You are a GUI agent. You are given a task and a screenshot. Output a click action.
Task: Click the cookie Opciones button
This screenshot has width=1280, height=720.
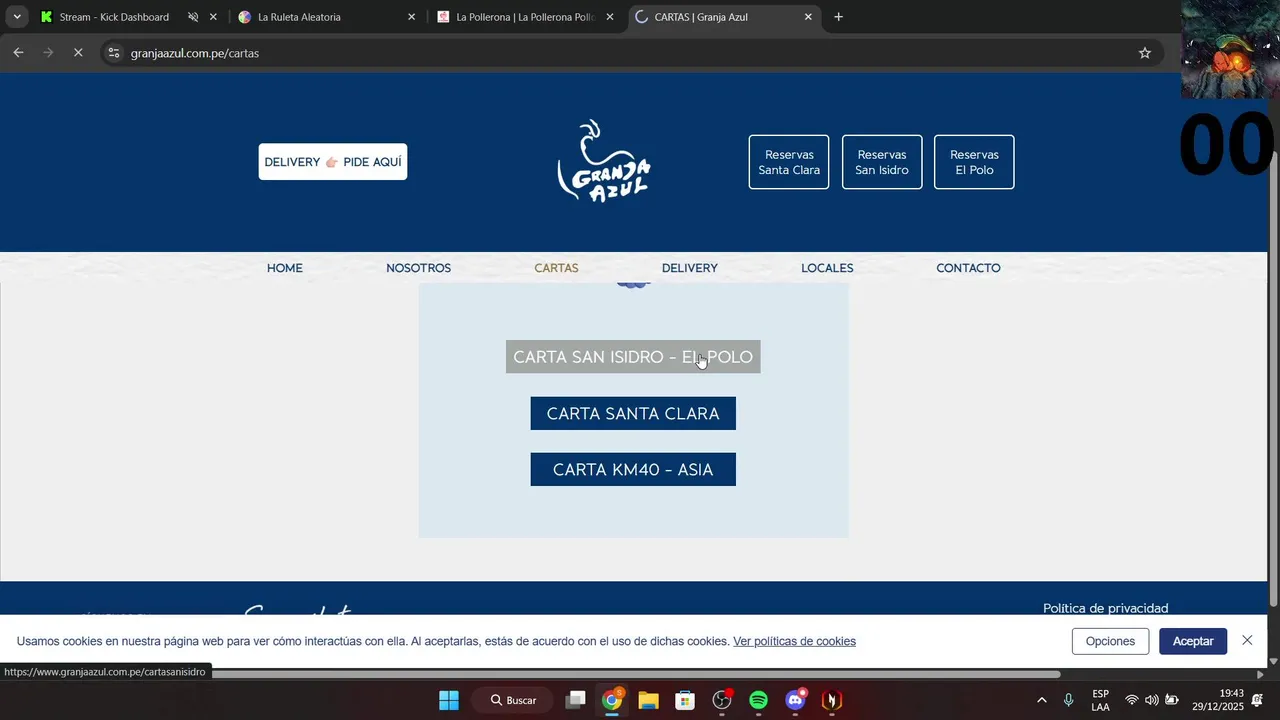point(1110,641)
